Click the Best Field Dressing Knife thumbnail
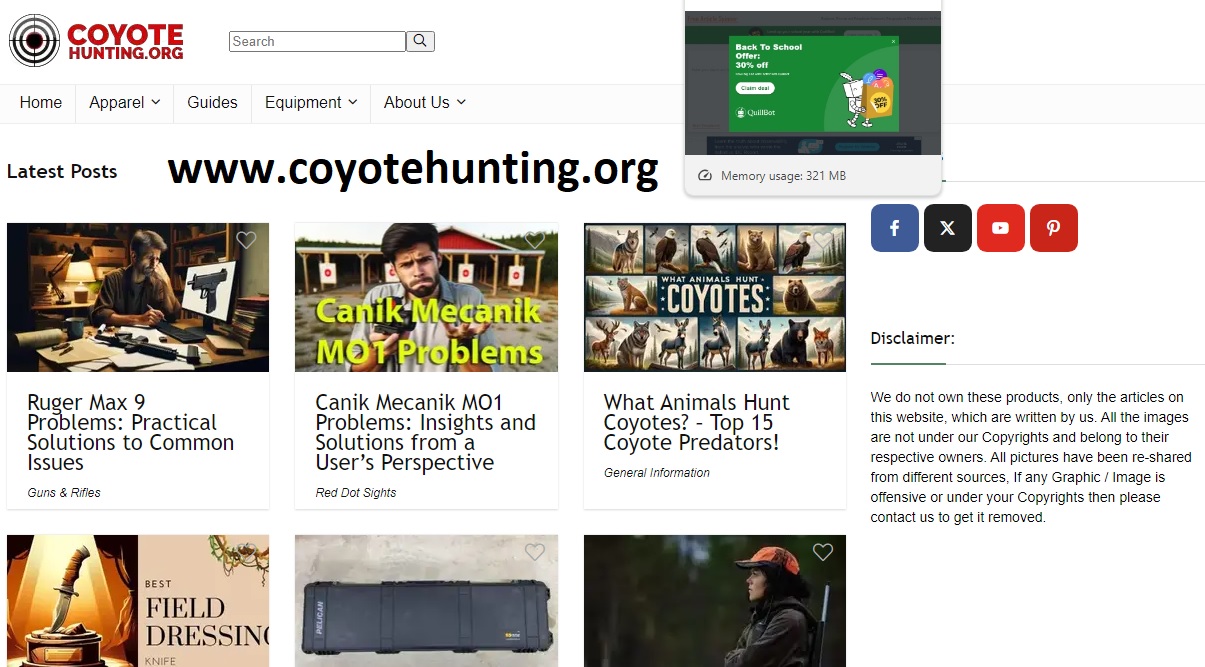The height and width of the screenshot is (667, 1205). tap(138, 601)
